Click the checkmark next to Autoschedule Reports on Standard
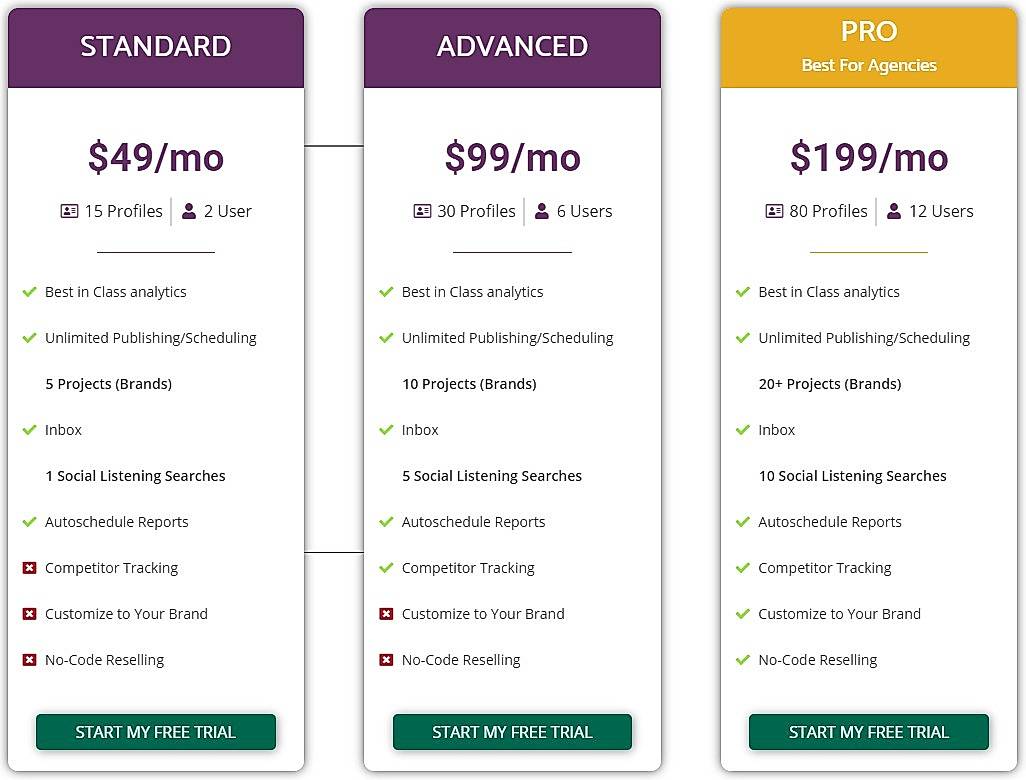 coord(29,522)
